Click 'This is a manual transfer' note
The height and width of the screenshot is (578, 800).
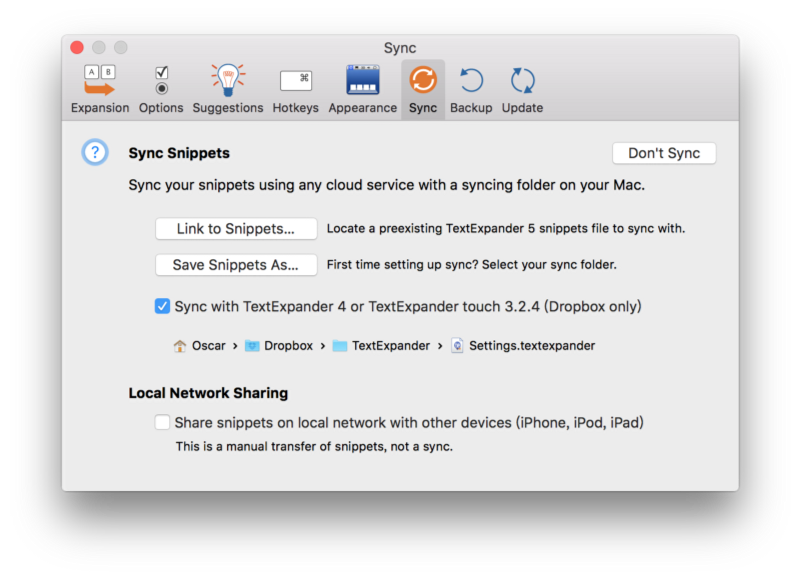[314, 446]
